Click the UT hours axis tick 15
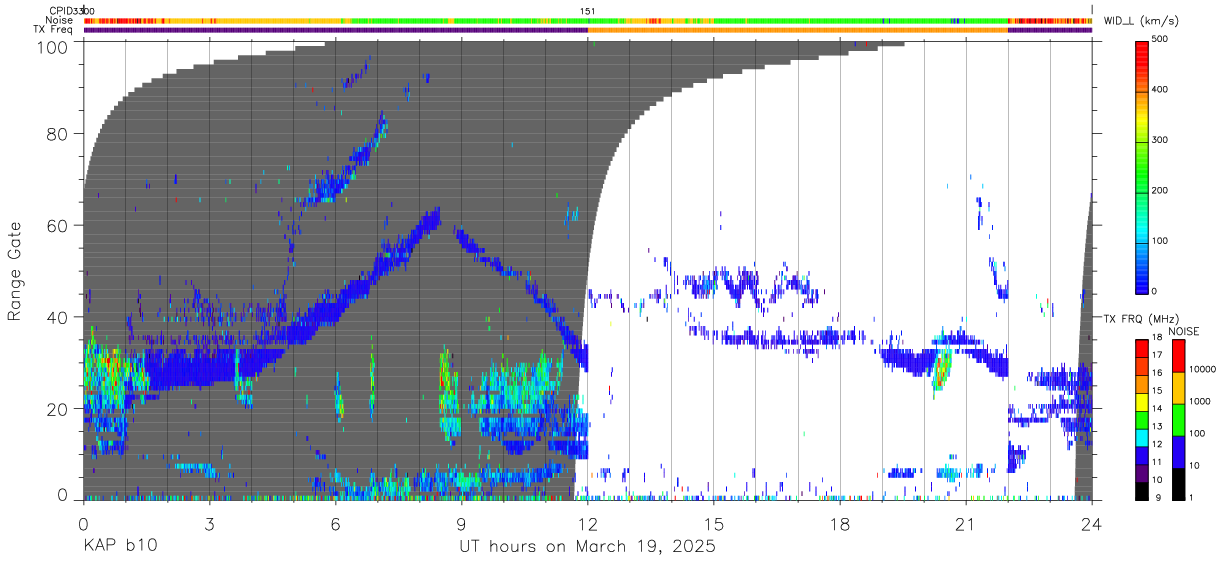 click(714, 524)
